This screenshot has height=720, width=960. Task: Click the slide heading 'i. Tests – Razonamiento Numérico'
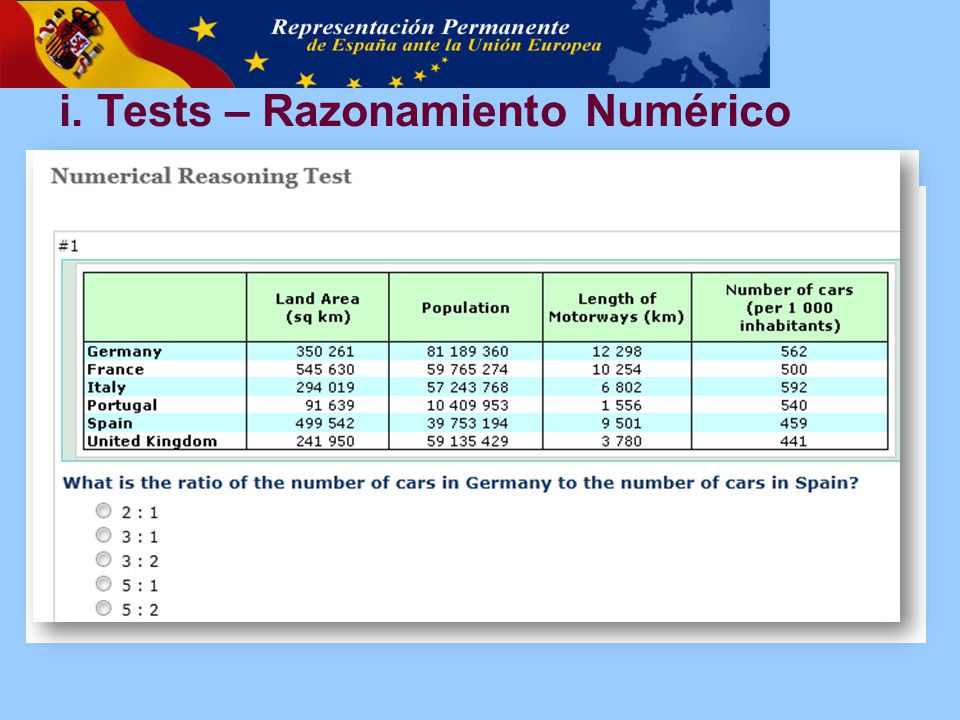pos(425,111)
